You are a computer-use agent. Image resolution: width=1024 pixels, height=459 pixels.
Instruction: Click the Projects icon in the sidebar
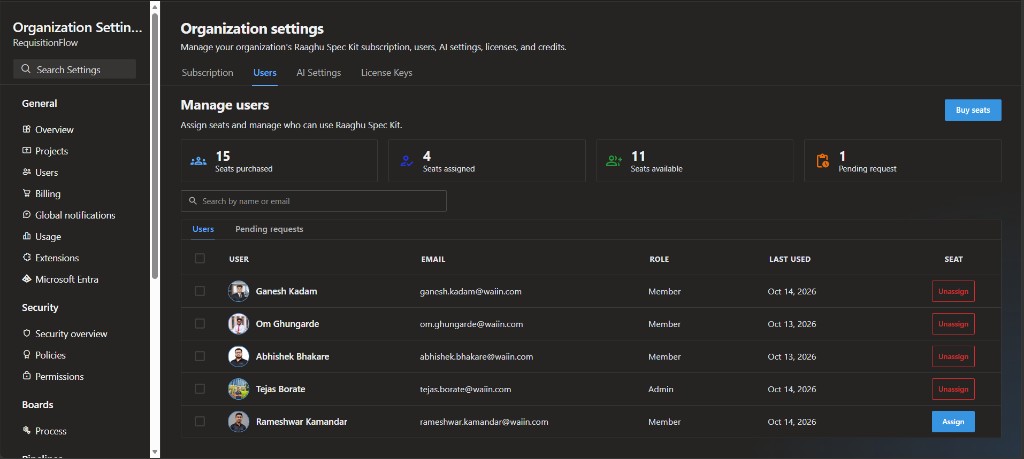[27, 151]
